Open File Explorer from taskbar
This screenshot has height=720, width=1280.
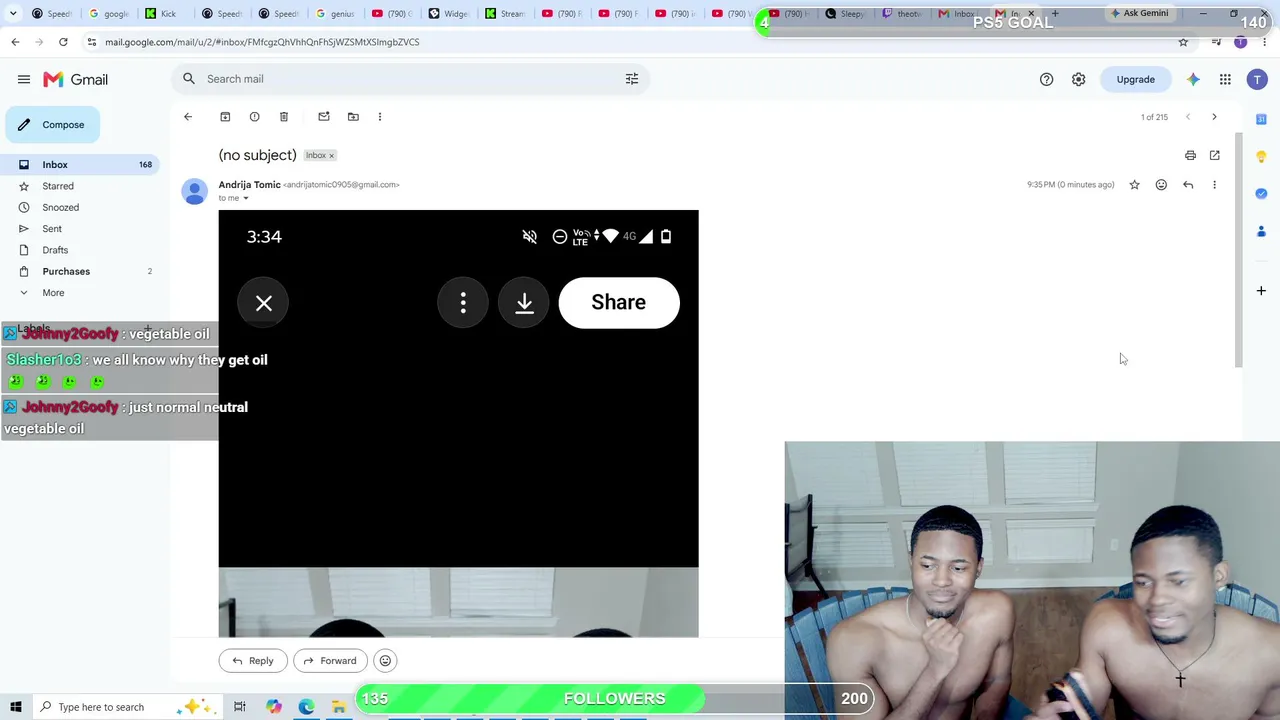339,707
